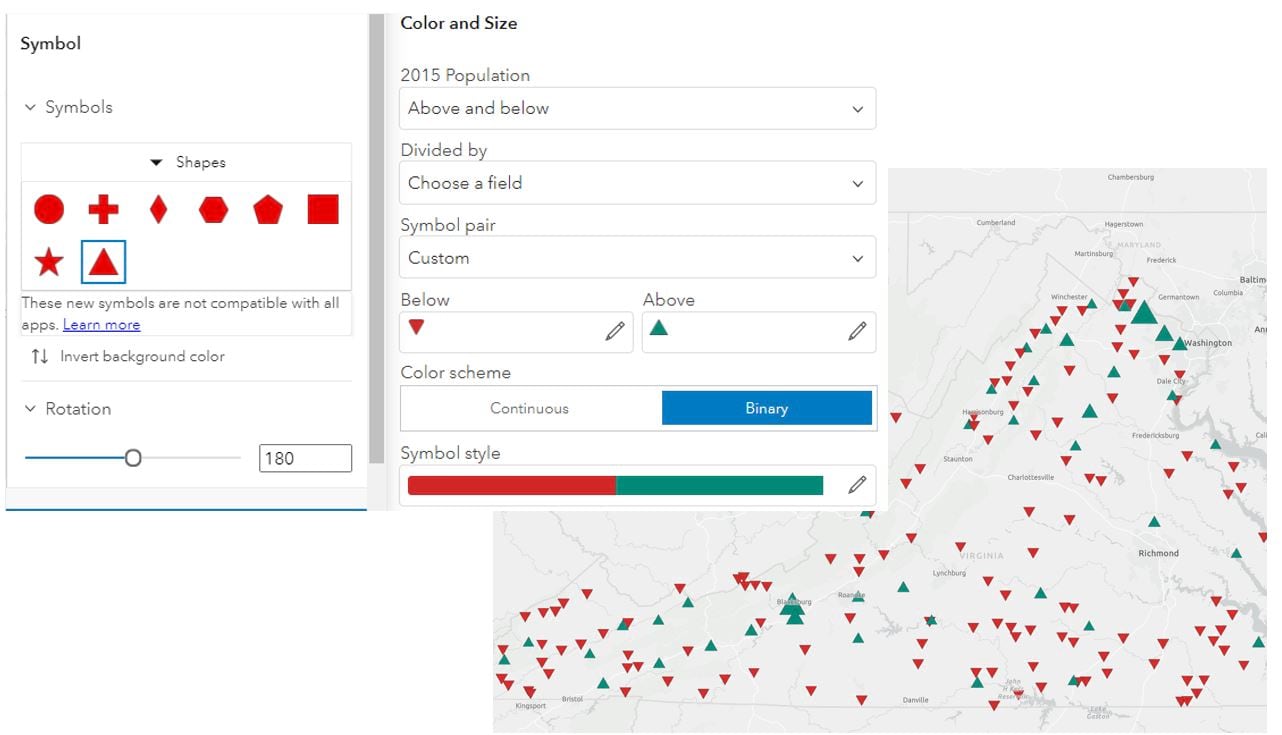Switch color scheme to Continuous
Image resolution: width=1282 pixels, height=735 pixels.
(529, 408)
